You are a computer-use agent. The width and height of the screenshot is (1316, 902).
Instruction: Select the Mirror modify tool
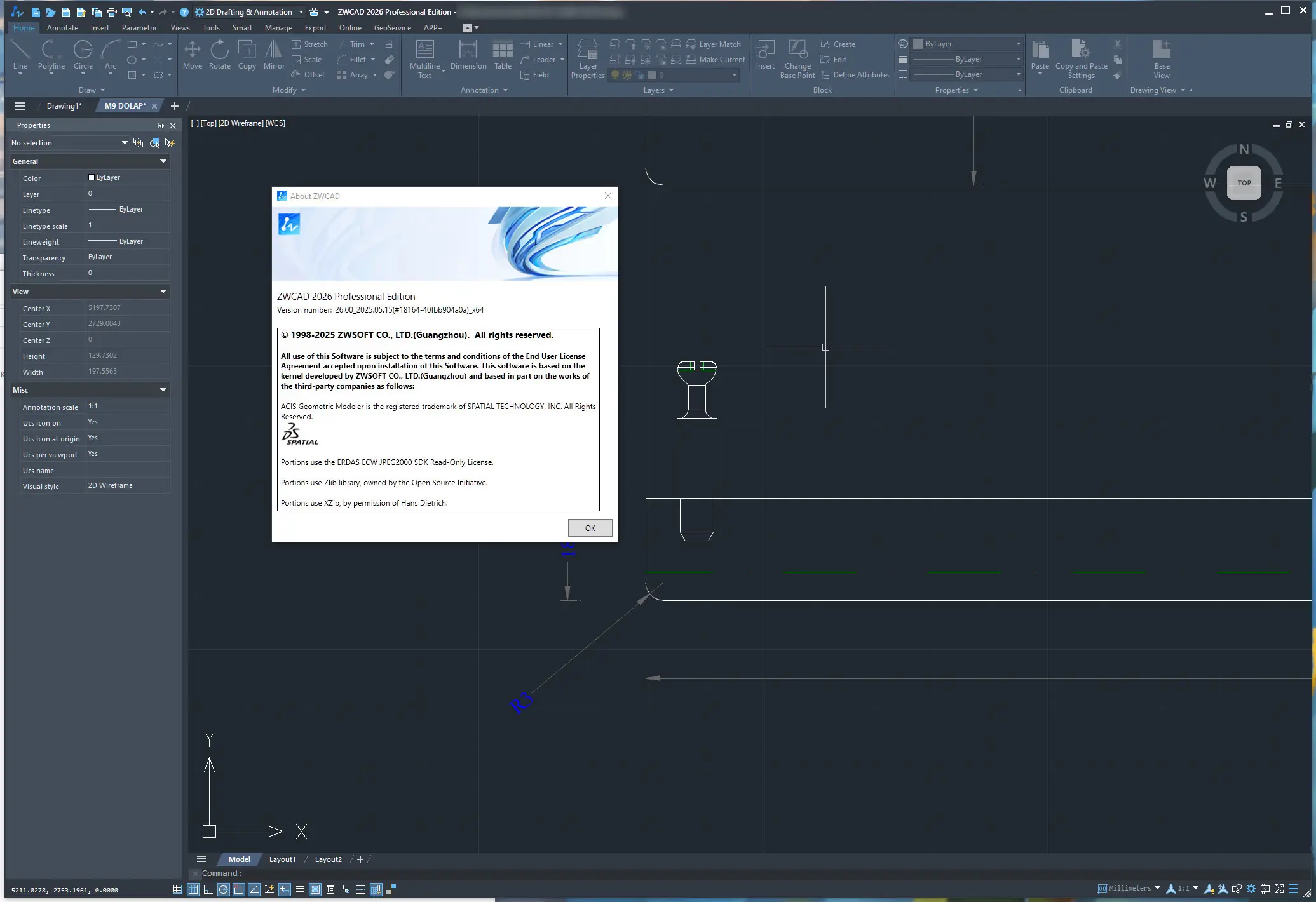[274, 55]
